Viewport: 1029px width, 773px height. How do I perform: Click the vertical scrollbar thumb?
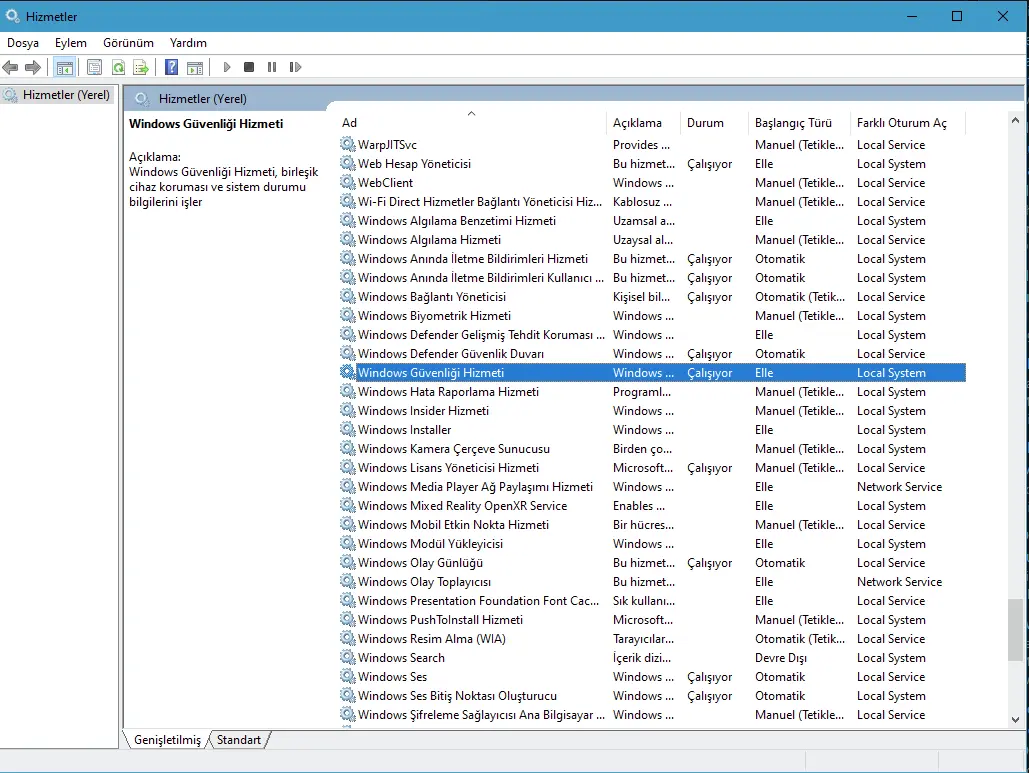pos(1015,629)
